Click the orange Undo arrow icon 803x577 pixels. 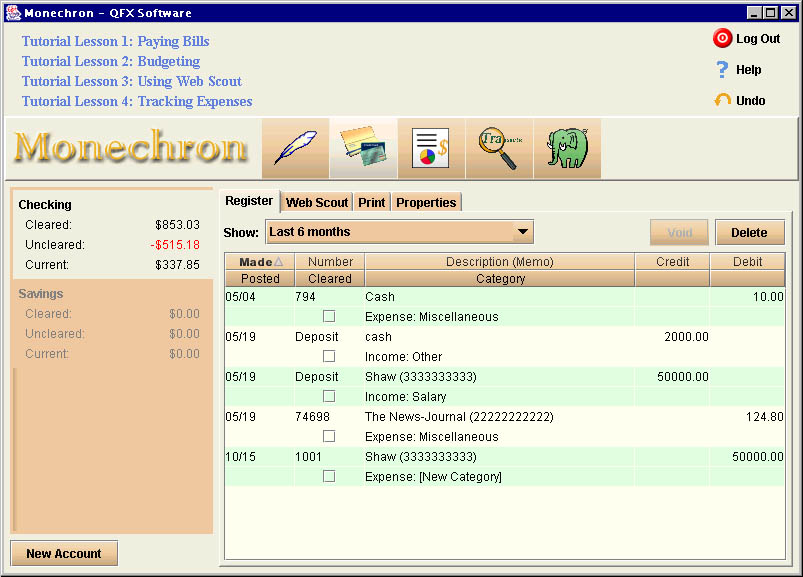[722, 101]
